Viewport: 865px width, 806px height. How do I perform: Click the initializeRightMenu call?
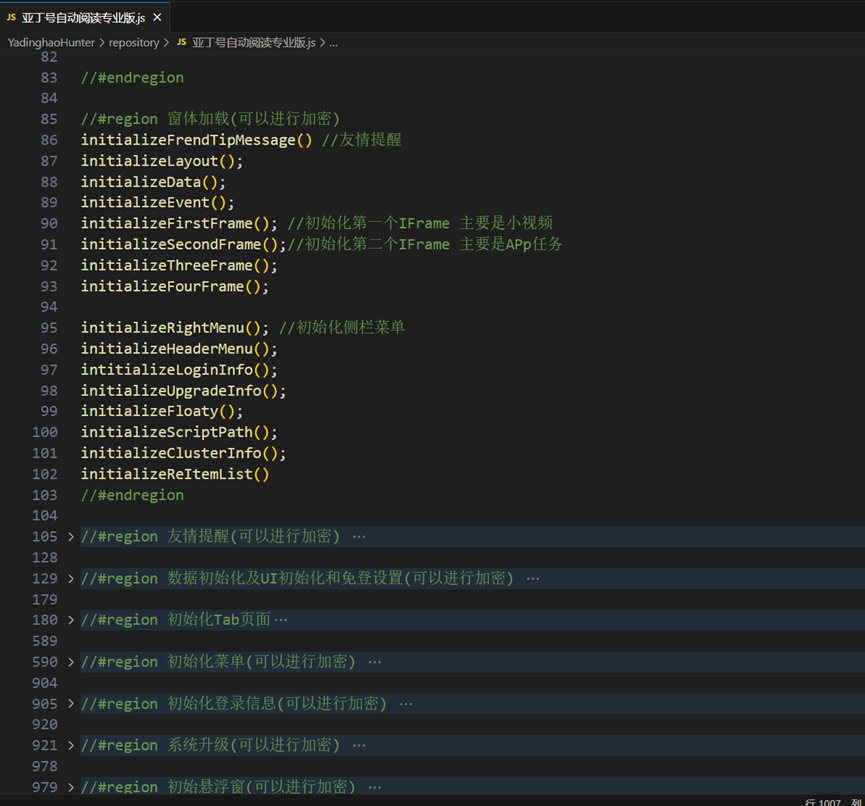click(175, 328)
